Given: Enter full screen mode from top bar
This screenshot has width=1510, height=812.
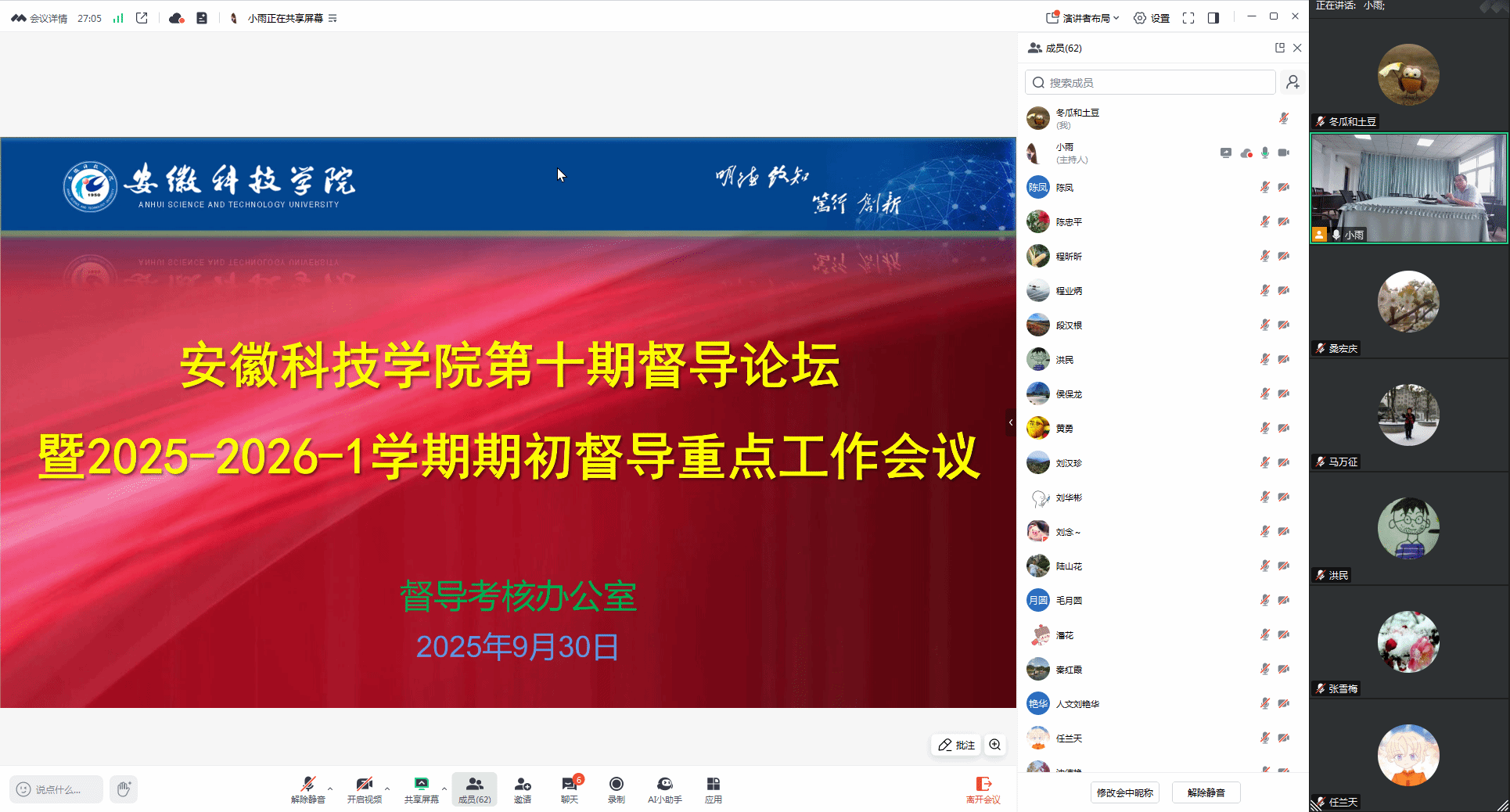Looking at the screenshot, I should coord(1188,18).
